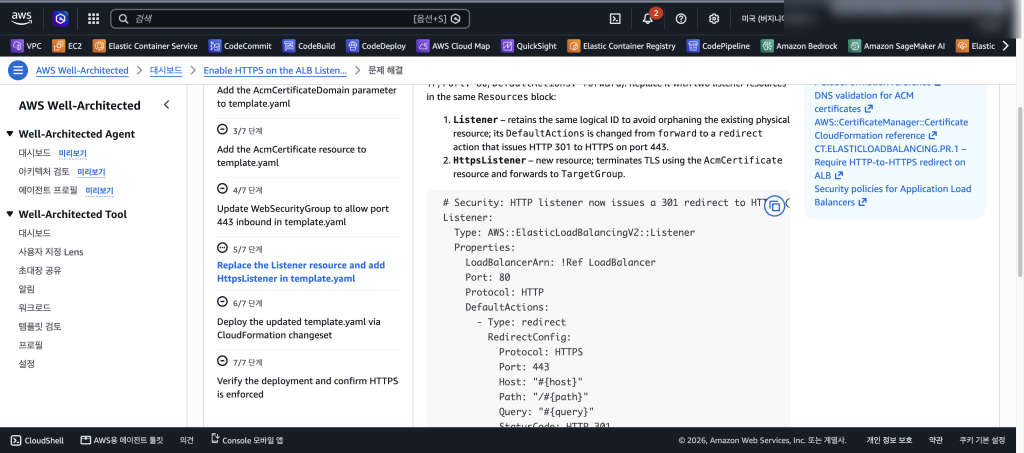Open 워크로드 in sidebar
Screen dimensions: 1024x453
[35, 307]
